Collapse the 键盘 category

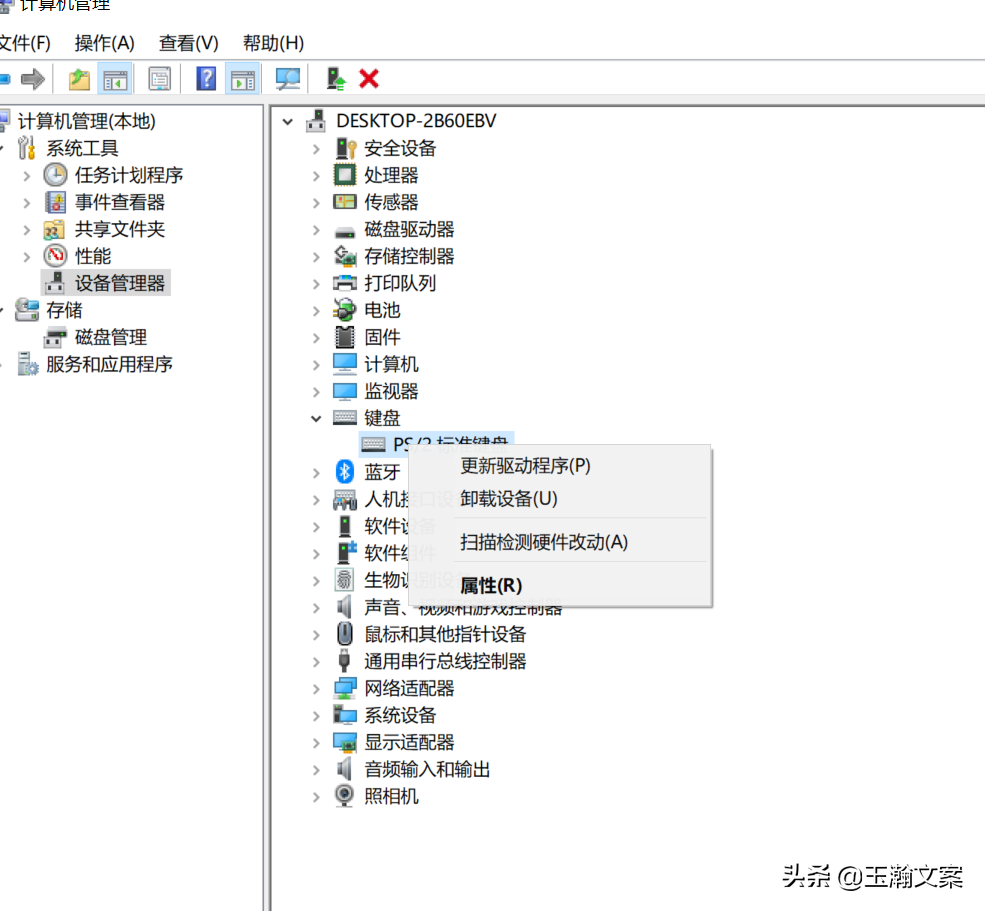[317, 418]
